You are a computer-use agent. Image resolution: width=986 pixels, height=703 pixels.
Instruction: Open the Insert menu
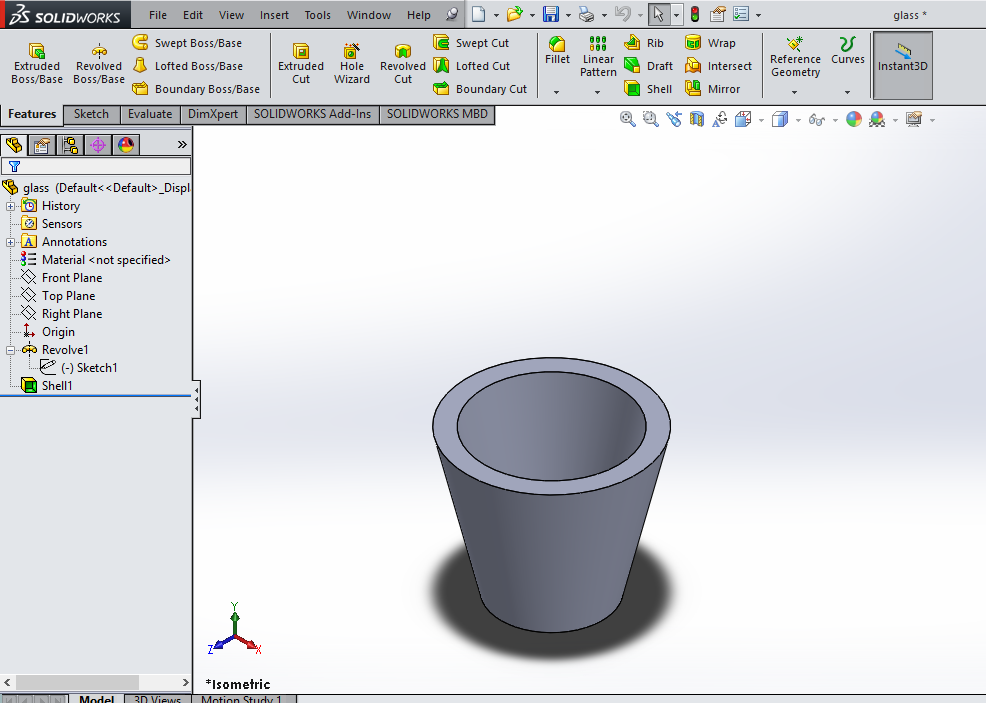click(x=274, y=15)
